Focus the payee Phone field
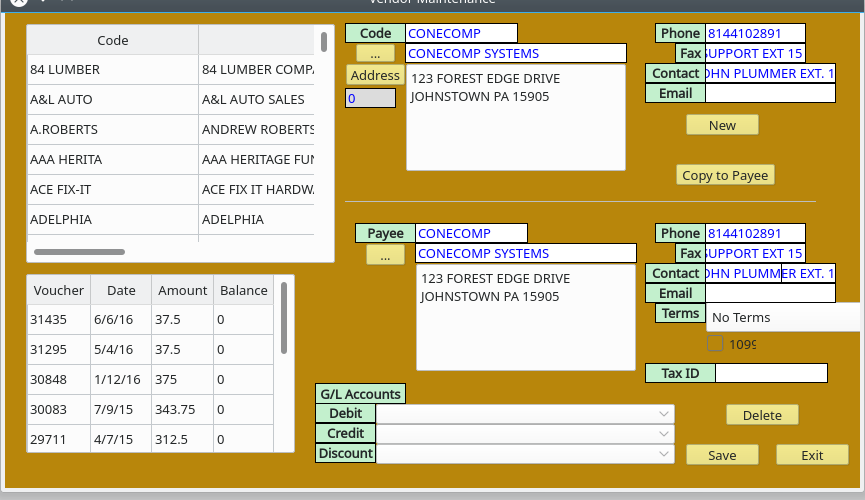865x500 pixels. coord(755,233)
